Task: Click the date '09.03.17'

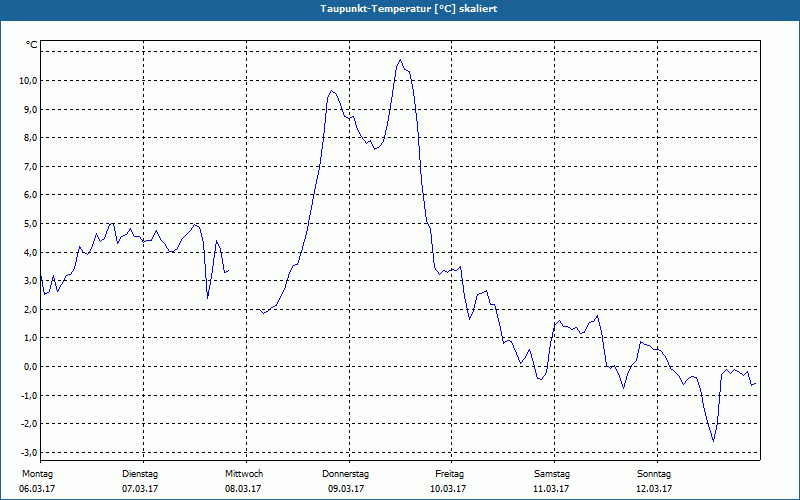Action: coord(346,489)
